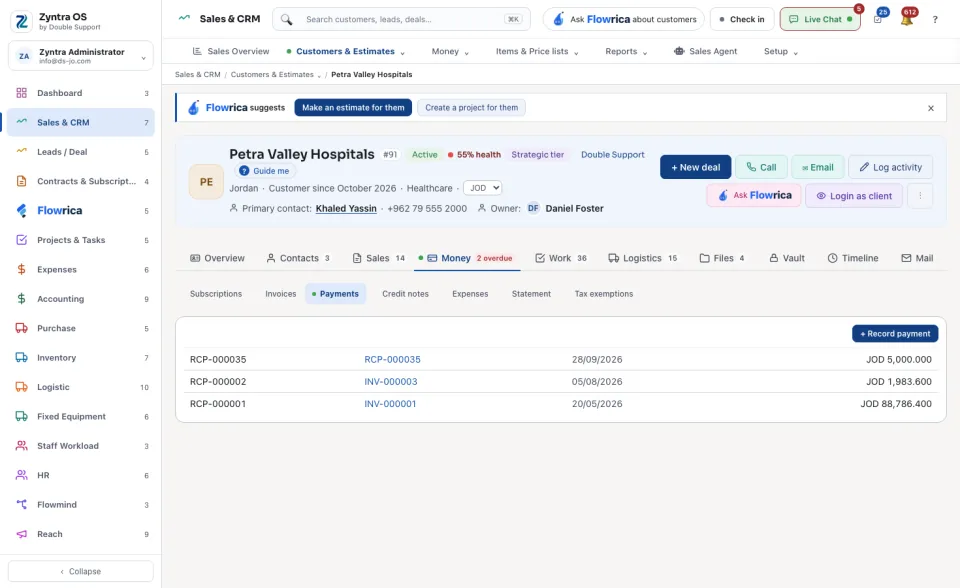Open the tasks checklist icon in header
Viewport: 960px width, 588px height.
(878, 20)
